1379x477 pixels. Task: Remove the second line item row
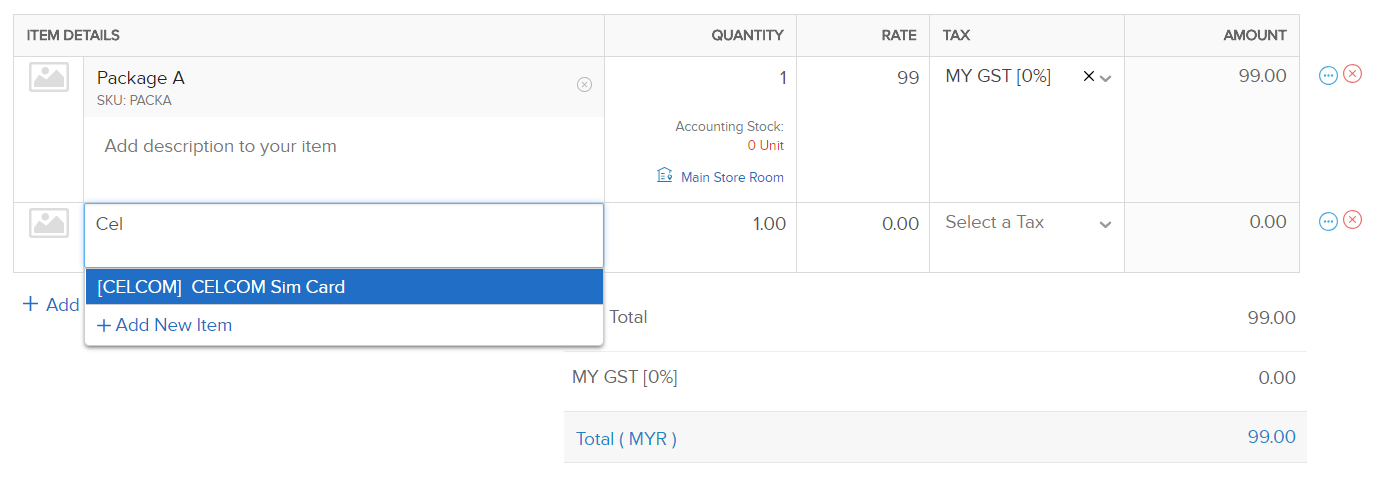tap(1352, 220)
